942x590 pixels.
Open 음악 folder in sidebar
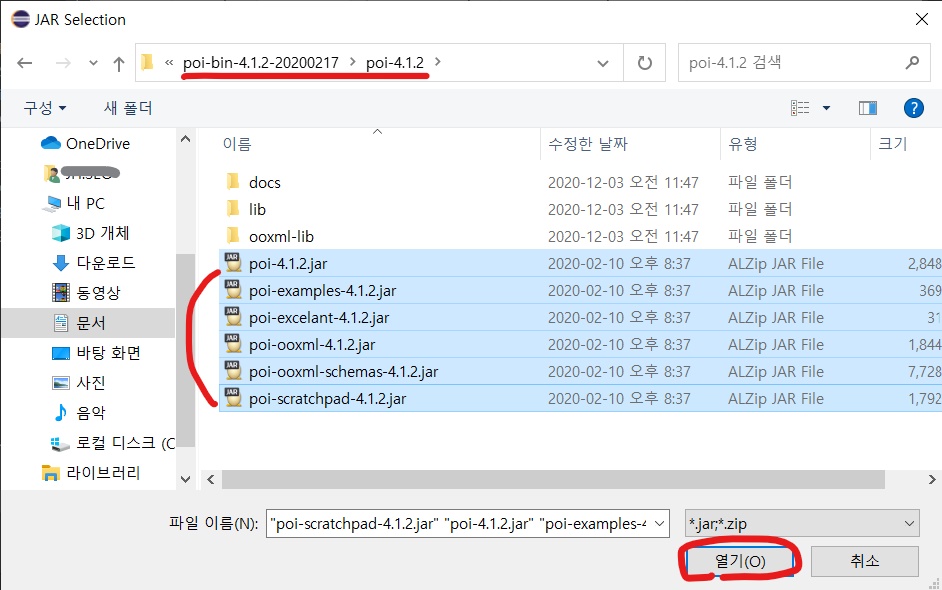click(79, 413)
